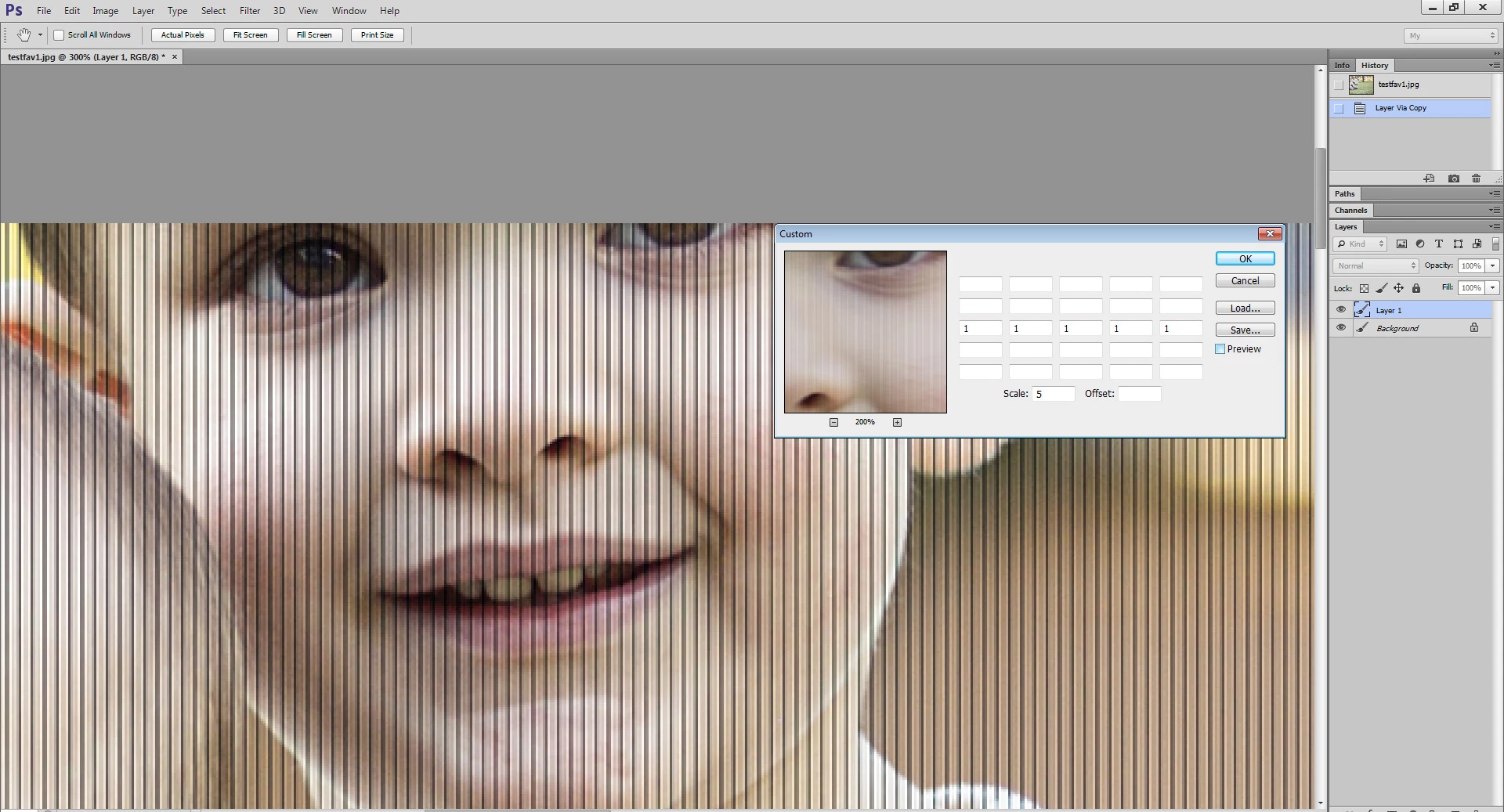Screen dimensions: 1504x812
Task: Click the Offset input field
Action: tap(1140, 394)
